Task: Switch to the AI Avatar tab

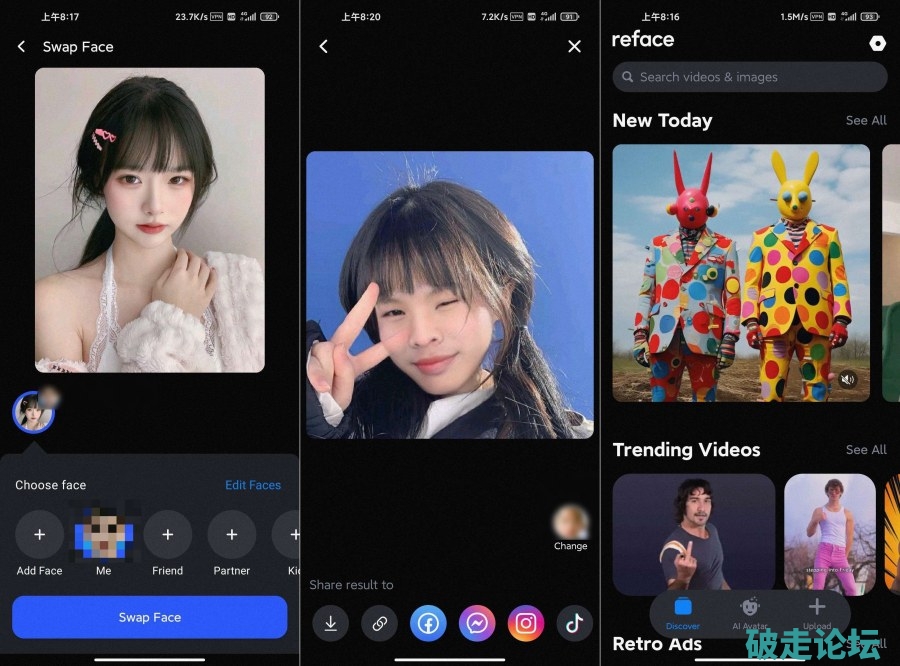Action: pyautogui.click(x=750, y=610)
